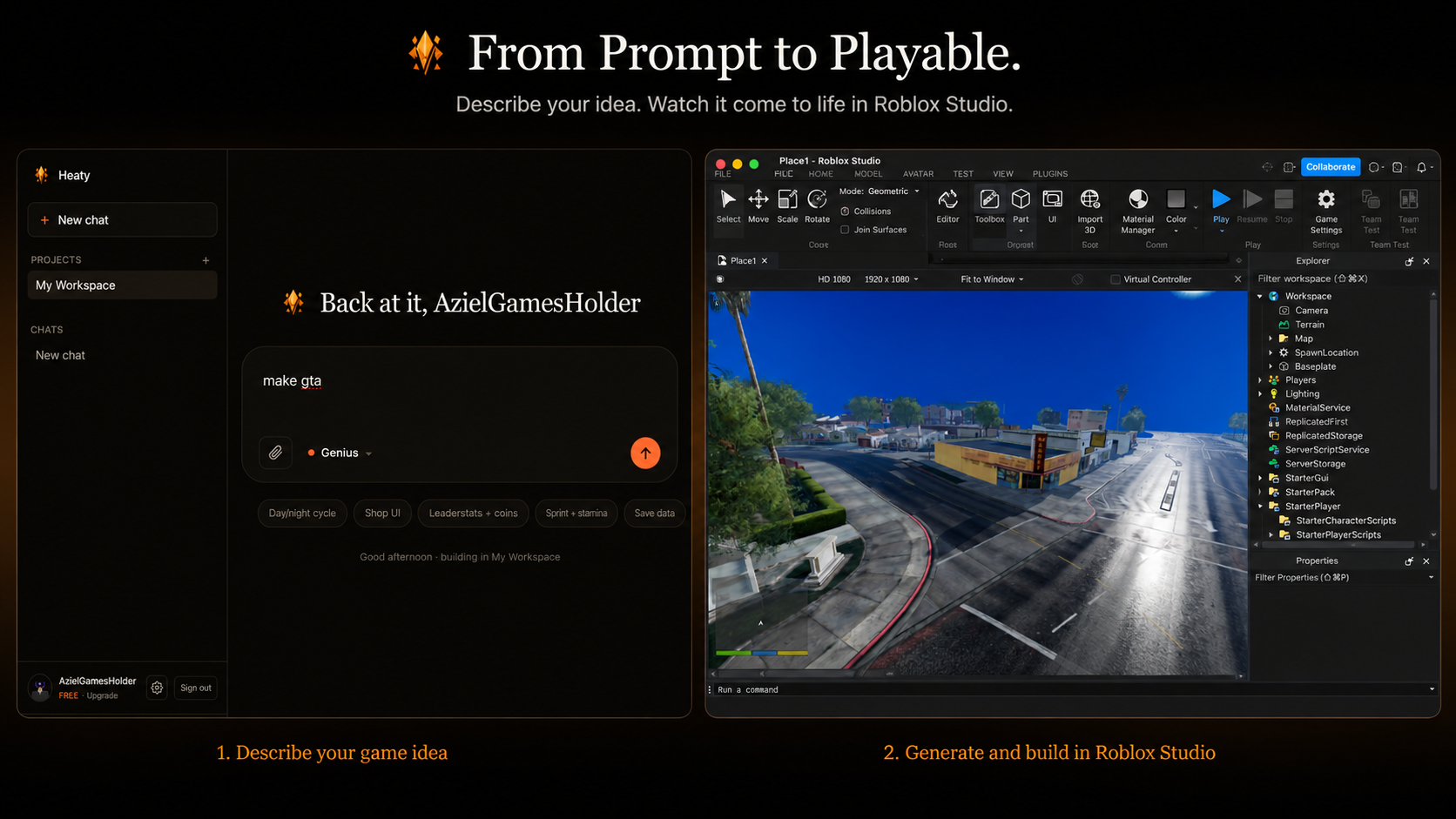Image resolution: width=1456 pixels, height=819 pixels.
Task: Close the Explorer panel
Action: pyautogui.click(x=1426, y=261)
